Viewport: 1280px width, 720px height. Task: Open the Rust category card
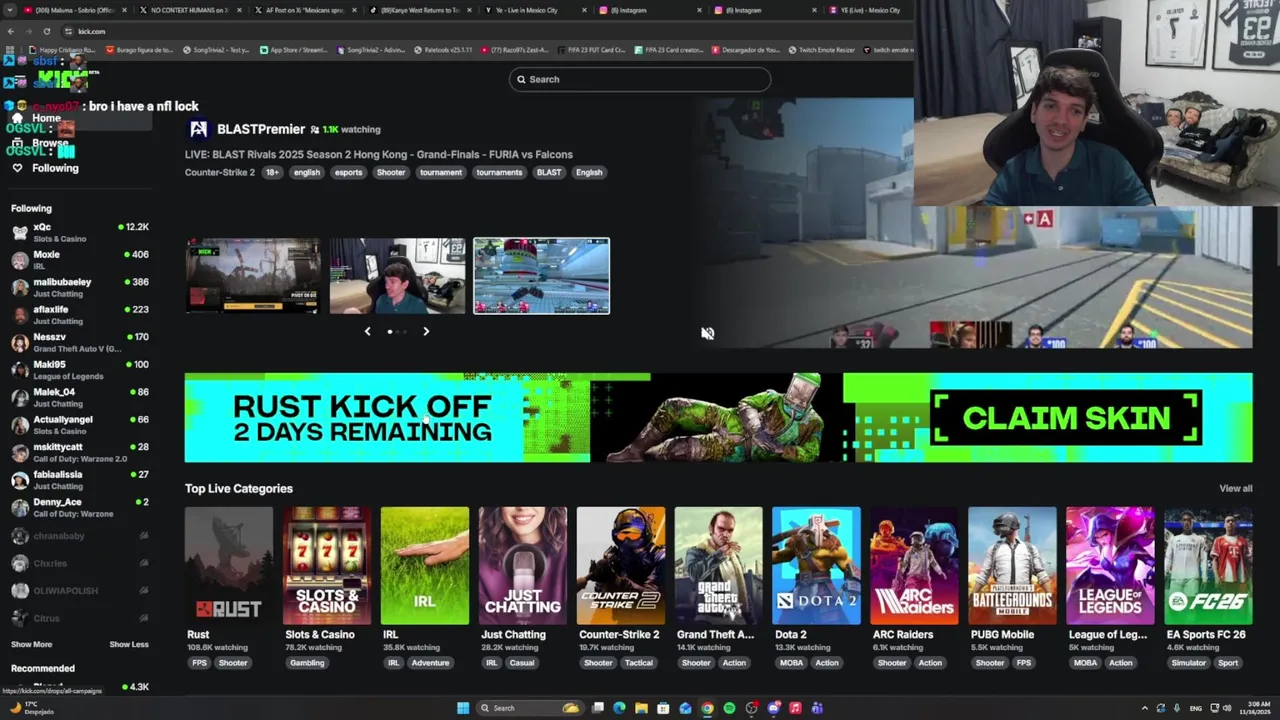click(229, 566)
